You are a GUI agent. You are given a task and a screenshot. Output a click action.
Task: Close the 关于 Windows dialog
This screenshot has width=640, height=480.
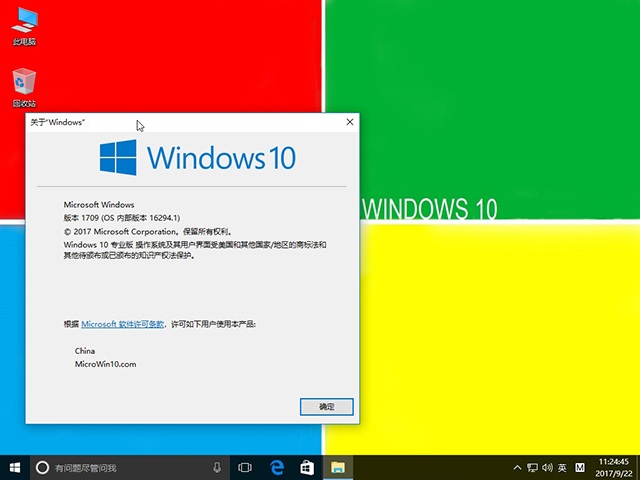[350, 122]
